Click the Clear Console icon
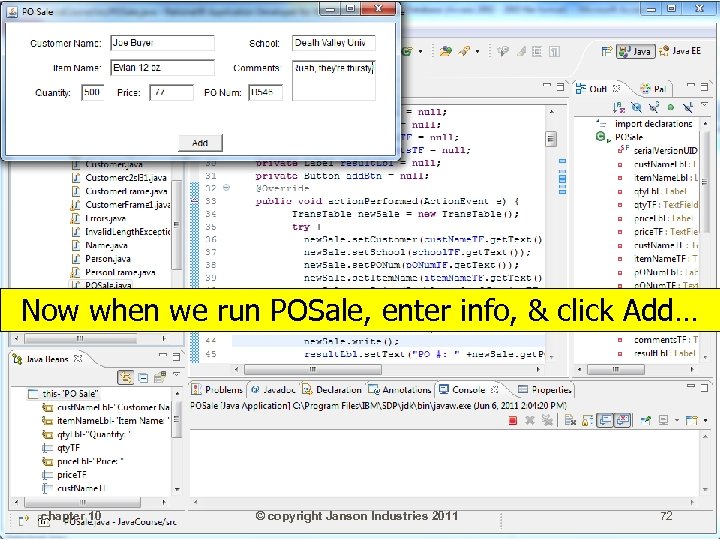Viewport: 720px width, 540px height. click(x=570, y=420)
